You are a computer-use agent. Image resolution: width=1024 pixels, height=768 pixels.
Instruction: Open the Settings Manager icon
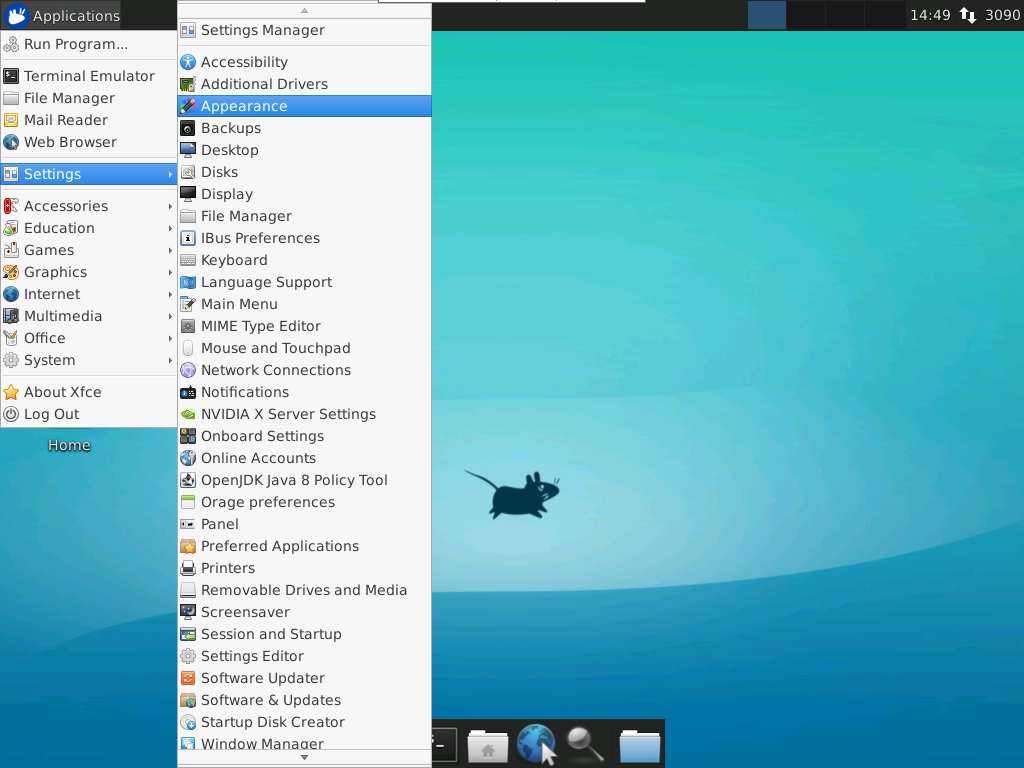[188, 30]
